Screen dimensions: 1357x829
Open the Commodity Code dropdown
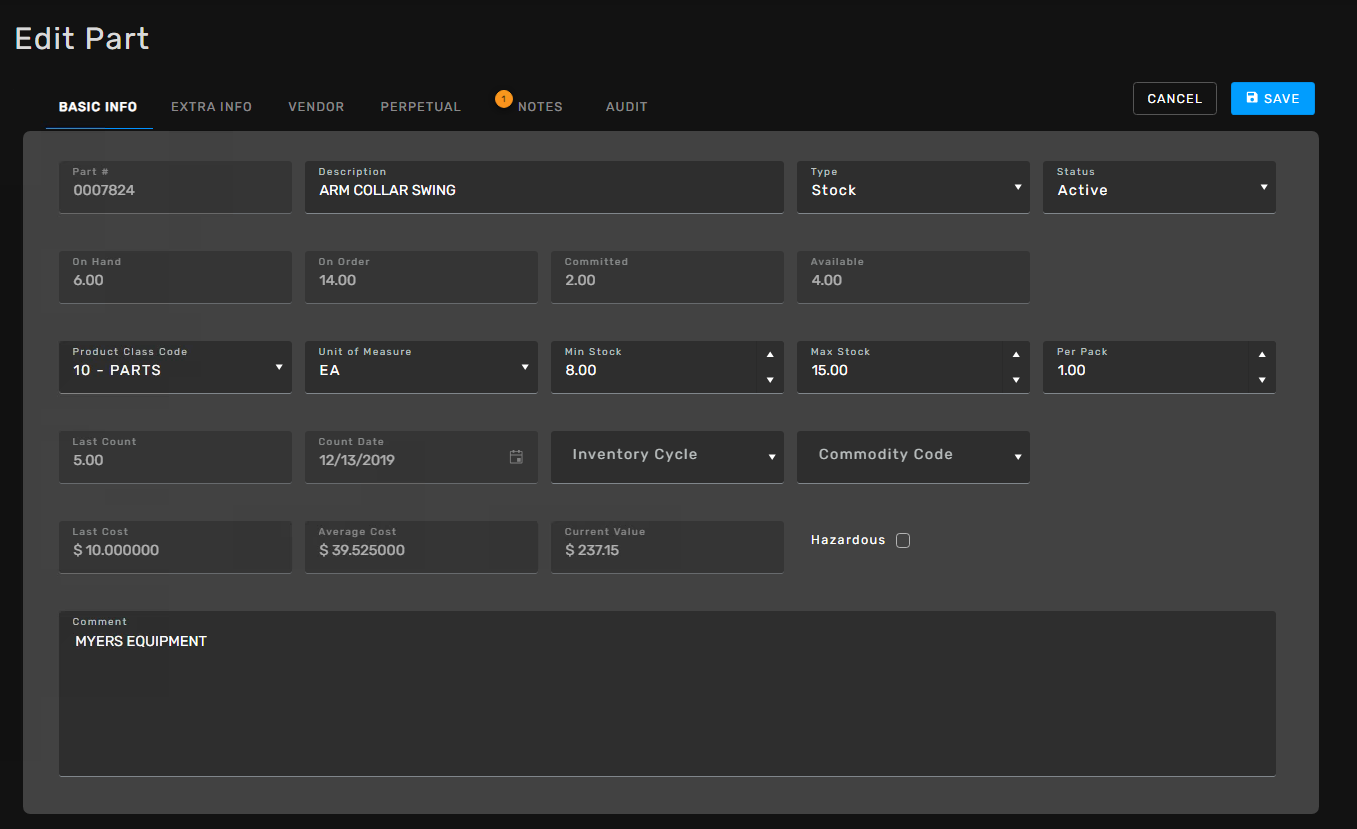point(912,457)
